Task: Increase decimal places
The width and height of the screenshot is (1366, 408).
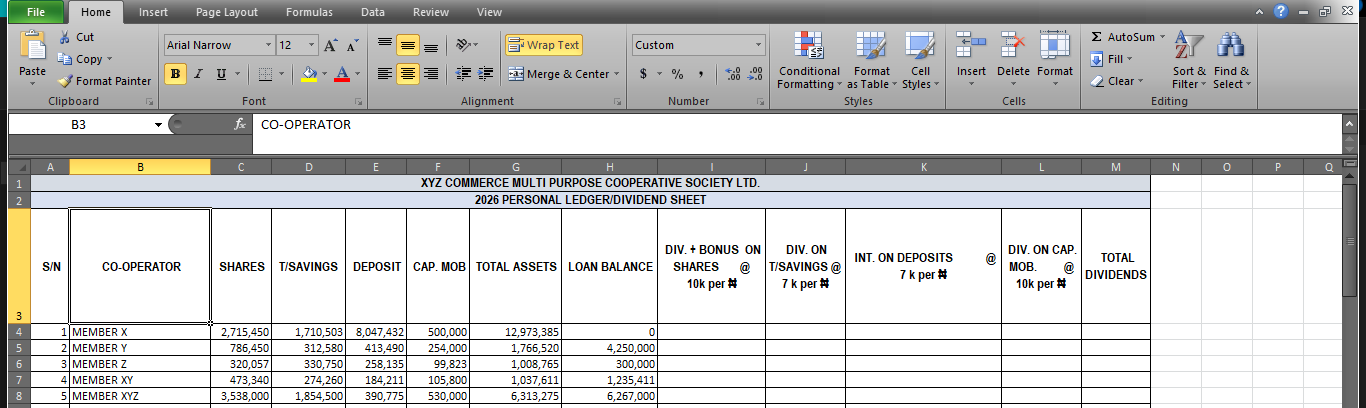Action: coord(732,74)
